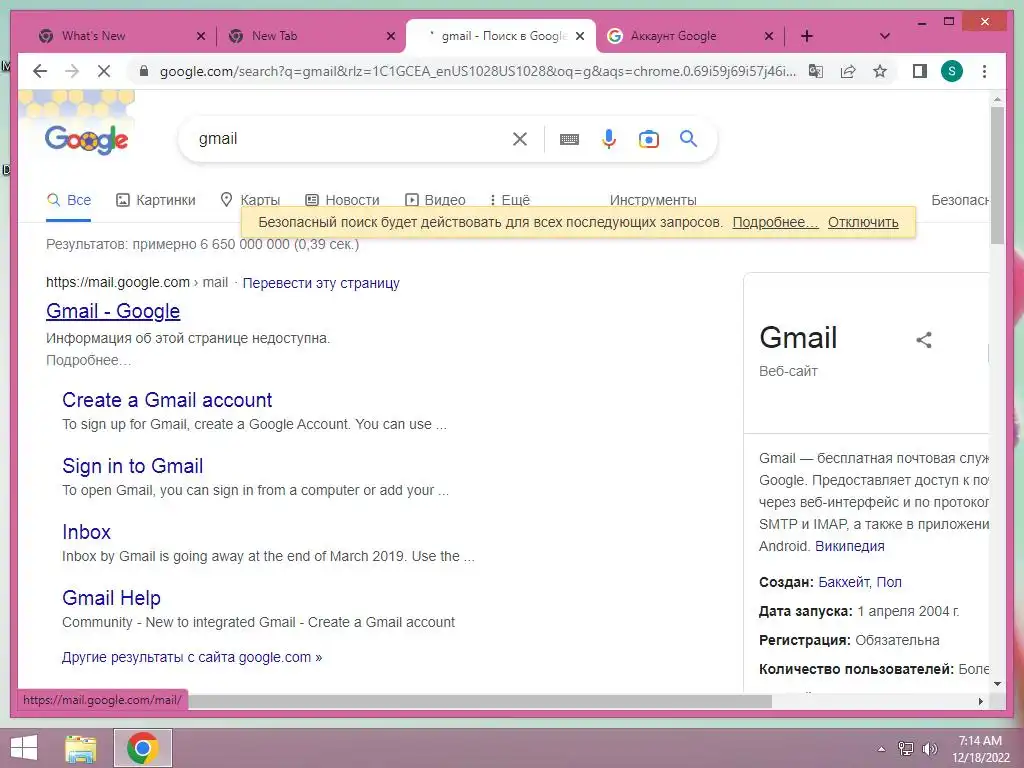Image resolution: width=1024 pixels, height=768 pixels.
Task: Click the Google doodle logo
Action: 86,139
